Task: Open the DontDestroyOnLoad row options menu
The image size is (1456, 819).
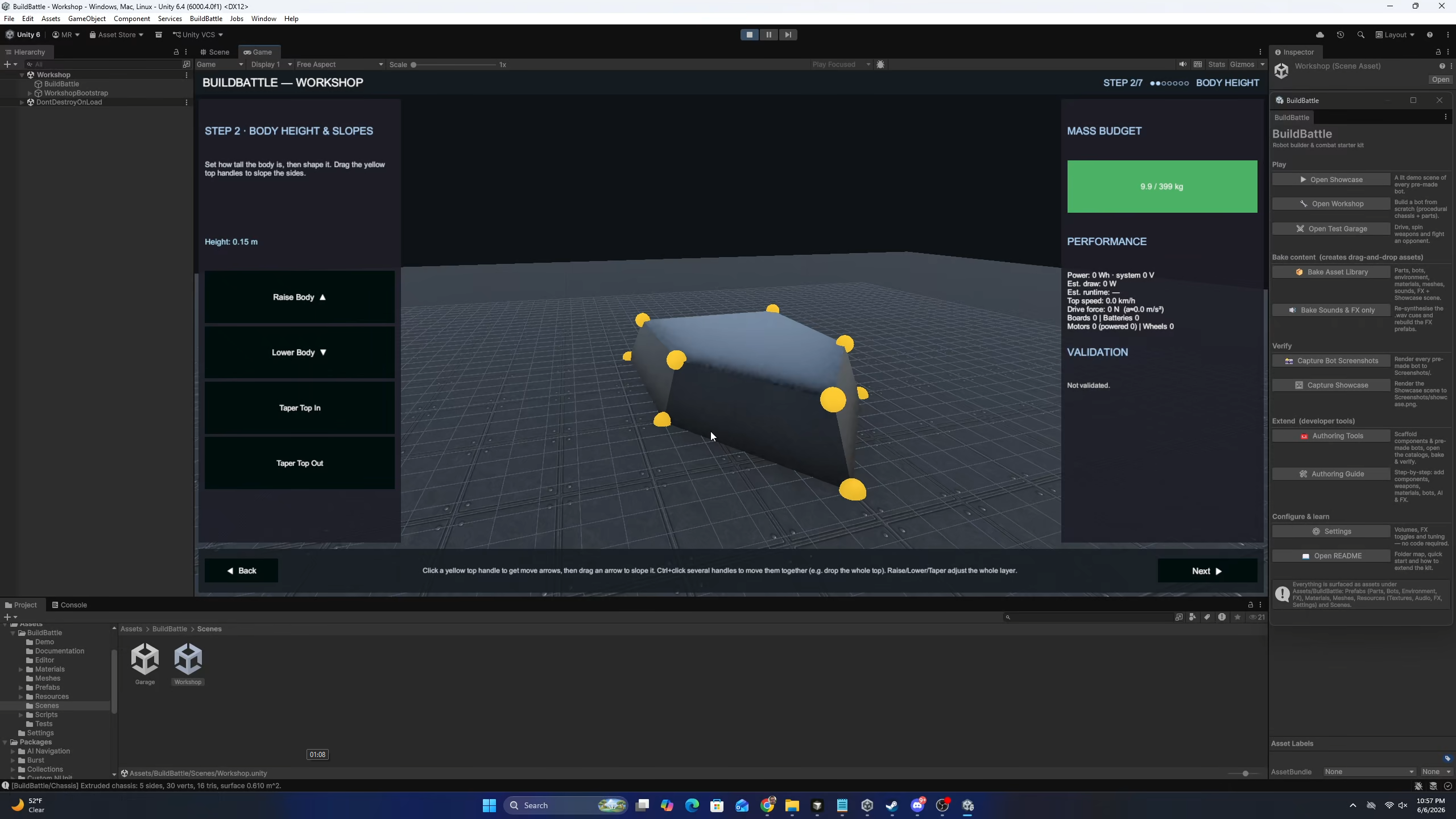Action: click(x=186, y=102)
